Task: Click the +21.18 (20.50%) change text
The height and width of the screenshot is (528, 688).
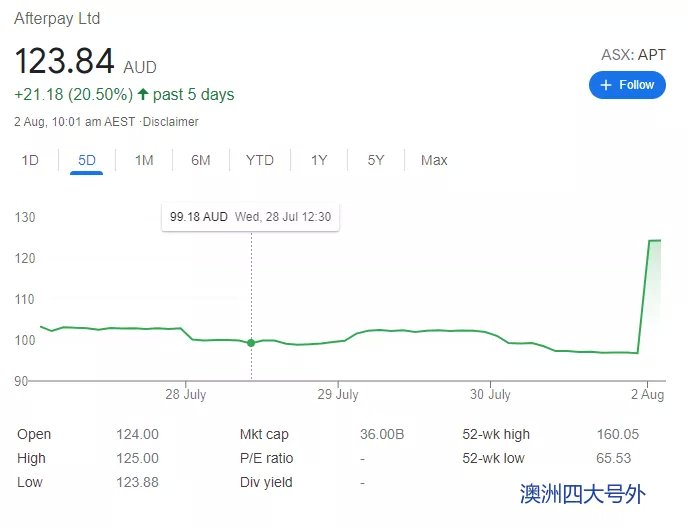Action: click(73, 94)
